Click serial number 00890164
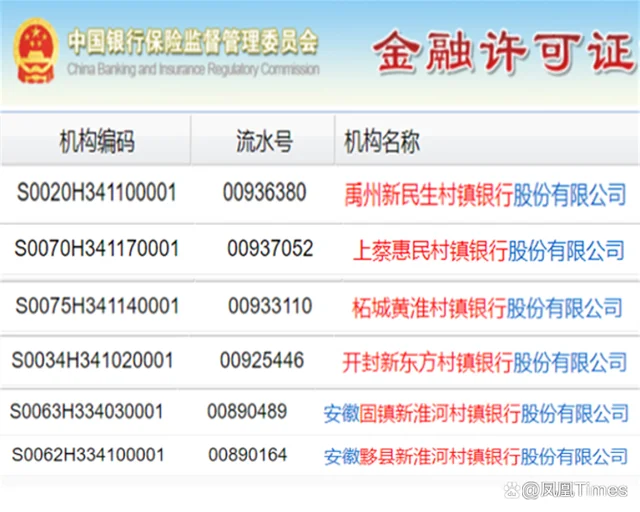 click(247, 455)
